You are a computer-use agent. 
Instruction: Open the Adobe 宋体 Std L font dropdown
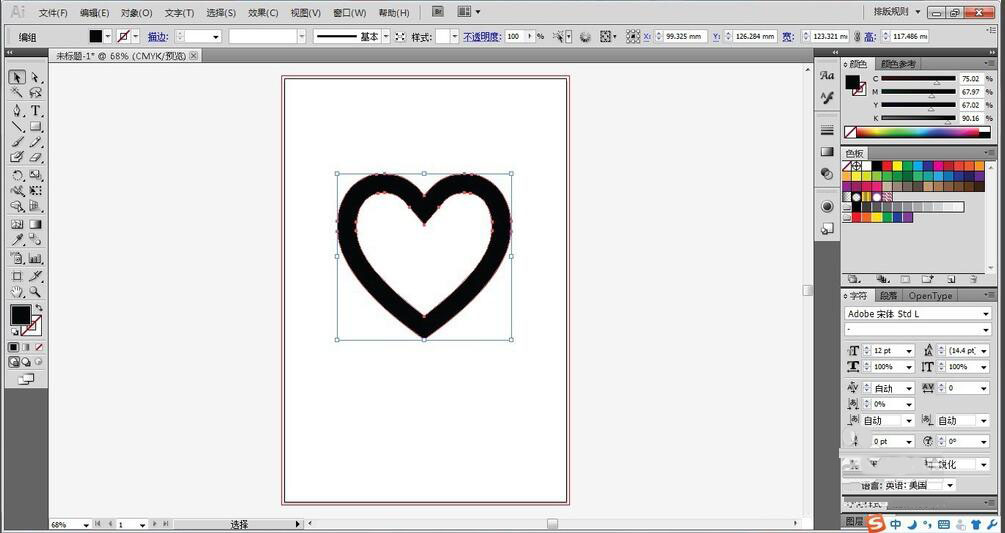coord(986,313)
